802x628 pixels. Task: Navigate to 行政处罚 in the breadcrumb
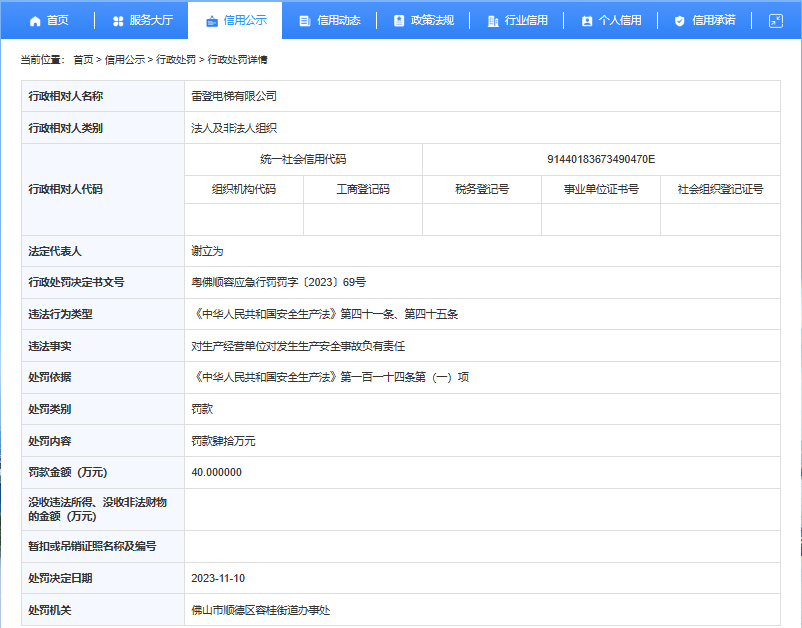176,60
